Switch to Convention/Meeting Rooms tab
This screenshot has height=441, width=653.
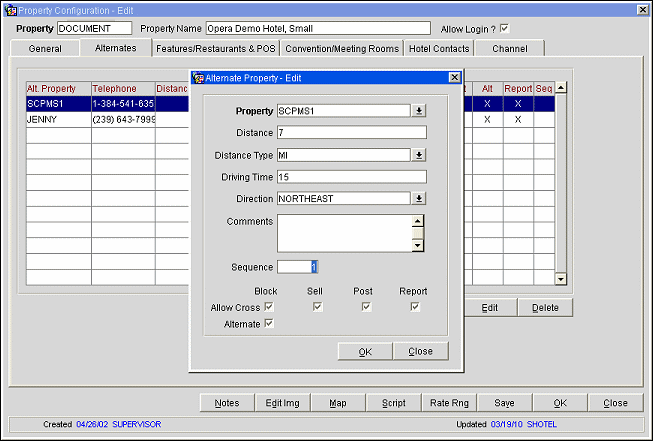coord(342,48)
